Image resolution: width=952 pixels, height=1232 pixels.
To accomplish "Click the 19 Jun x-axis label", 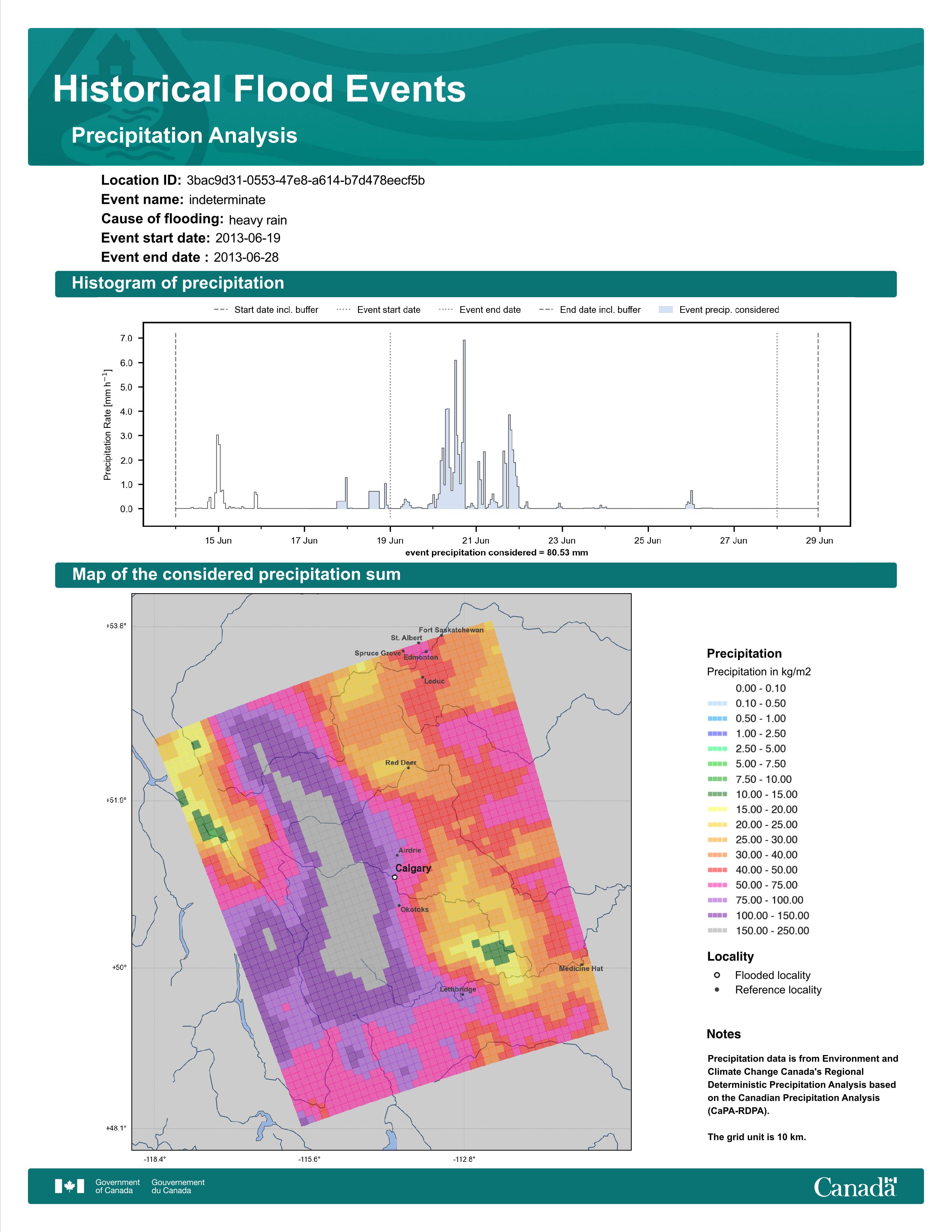I will (390, 541).
